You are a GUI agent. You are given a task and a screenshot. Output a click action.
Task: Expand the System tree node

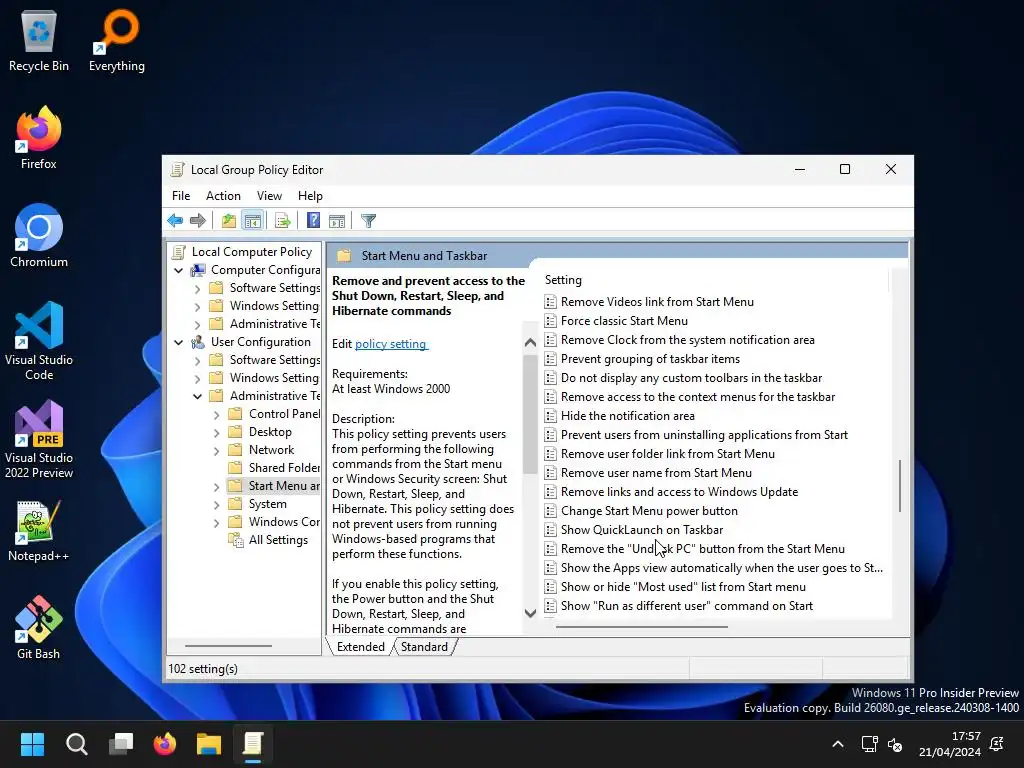pyautogui.click(x=216, y=504)
